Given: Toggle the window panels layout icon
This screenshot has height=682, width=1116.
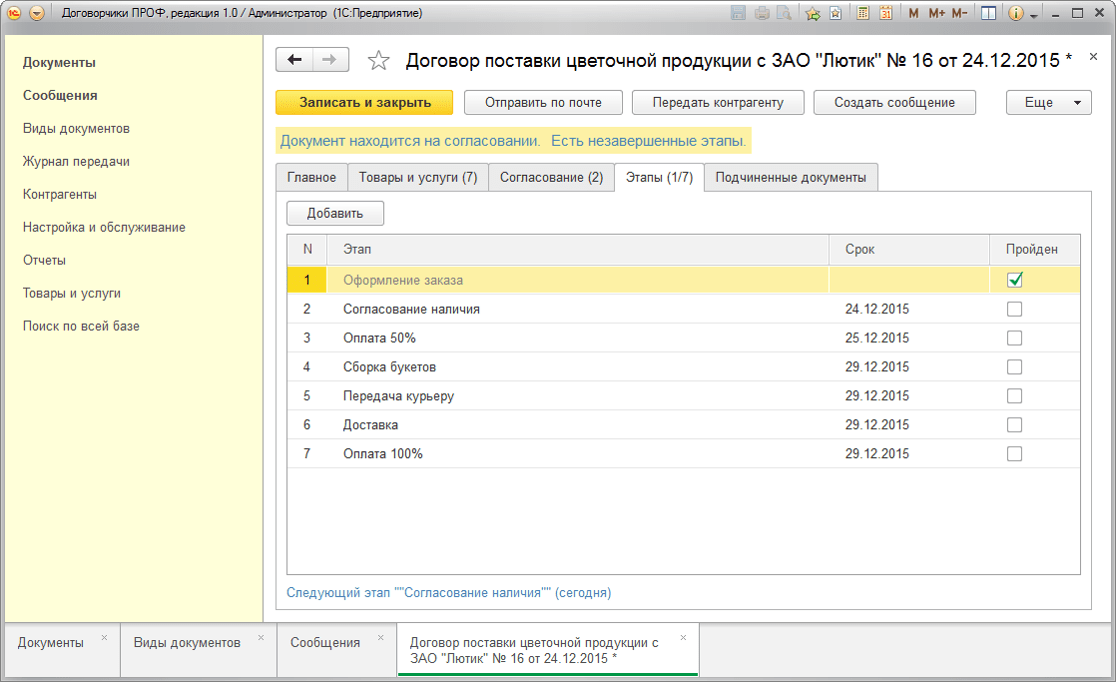Looking at the screenshot, I should click(988, 13).
